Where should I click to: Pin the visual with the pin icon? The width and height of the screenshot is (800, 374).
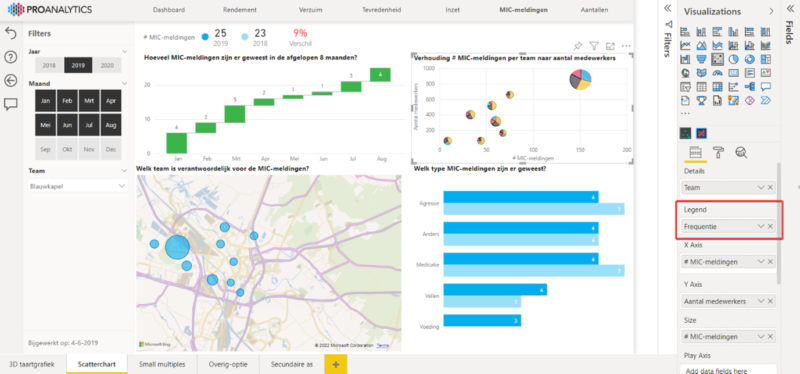578,46
